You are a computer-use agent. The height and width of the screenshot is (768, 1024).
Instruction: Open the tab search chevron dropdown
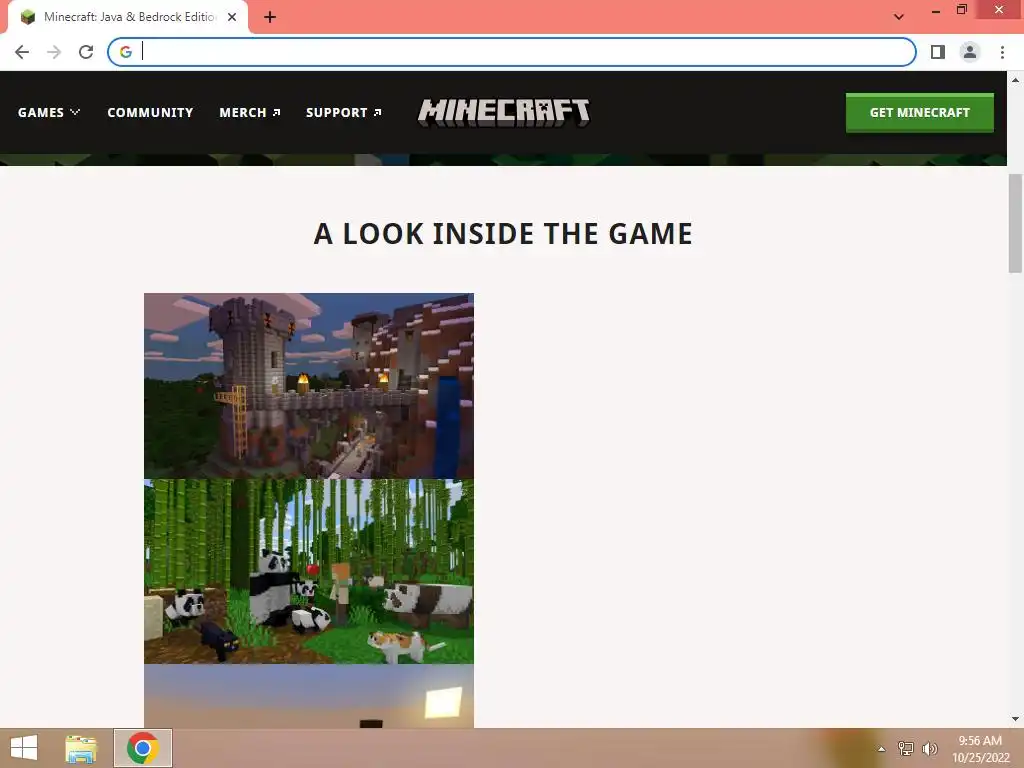coord(899,17)
